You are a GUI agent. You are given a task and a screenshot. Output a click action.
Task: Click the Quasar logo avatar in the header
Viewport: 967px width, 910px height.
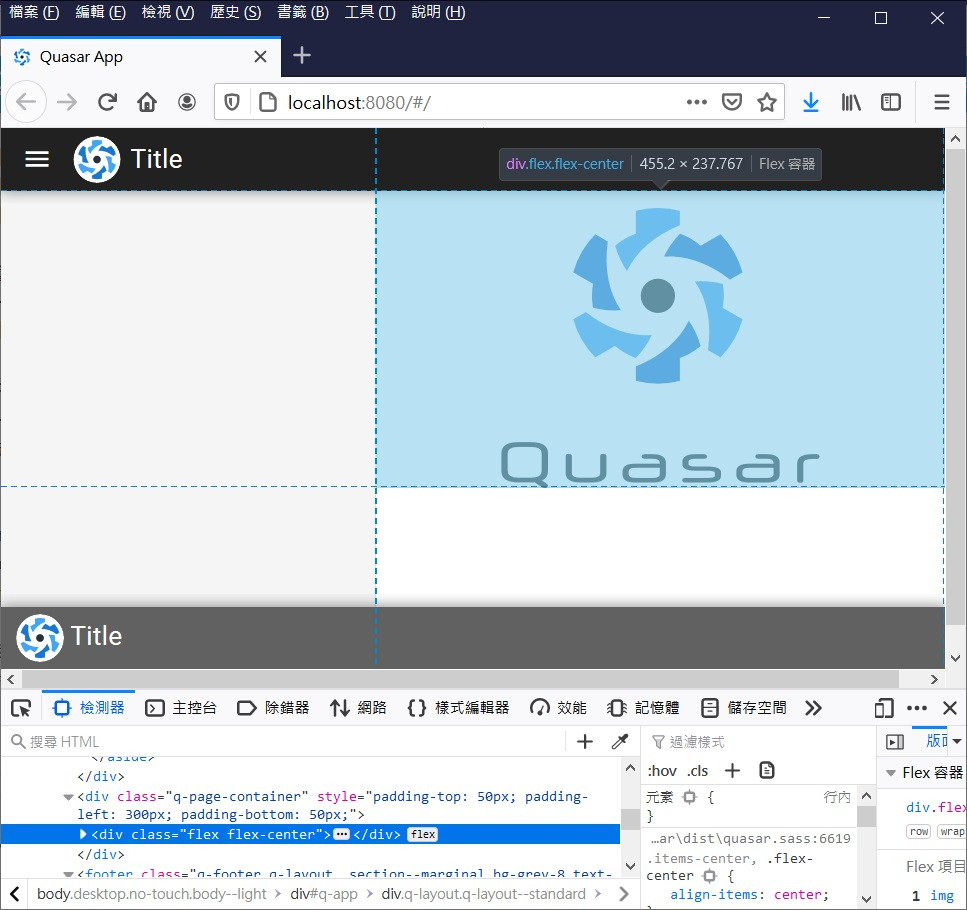[97, 159]
